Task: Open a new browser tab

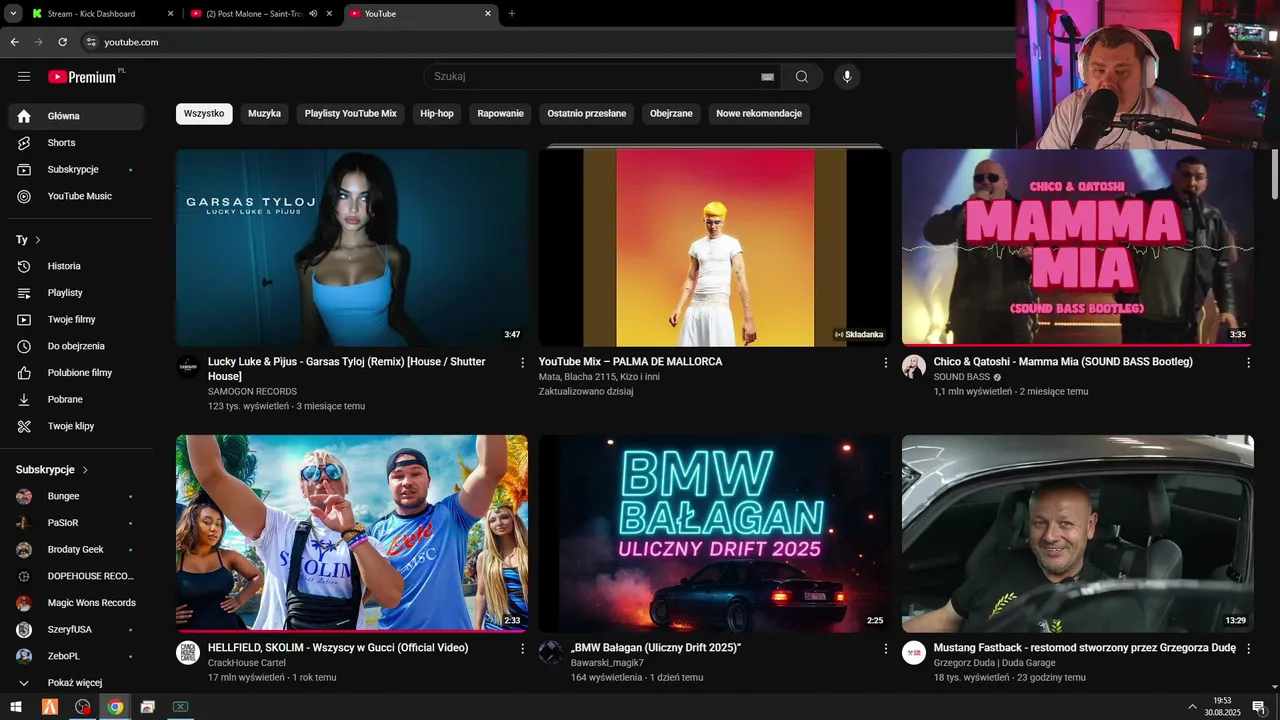Action: (x=512, y=14)
